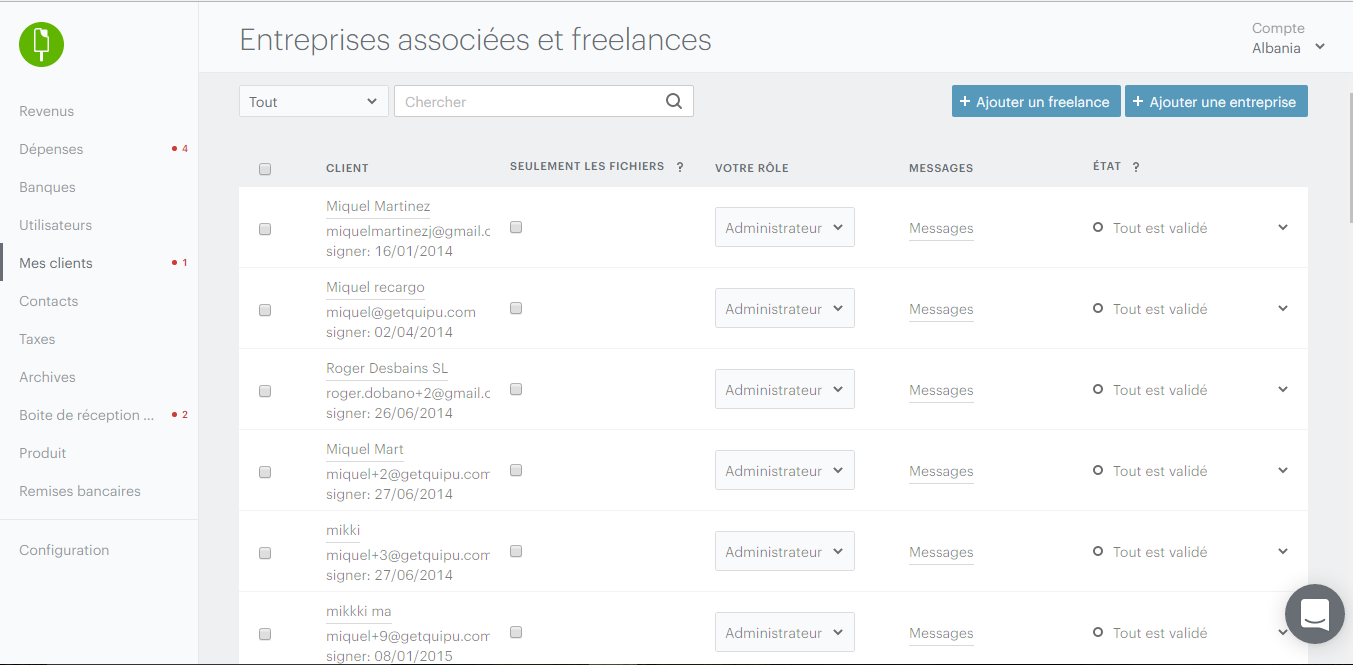The width and height of the screenshot is (1353, 665).
Task: Toggle the select-all clients checkbox
Action: (265, 169)
